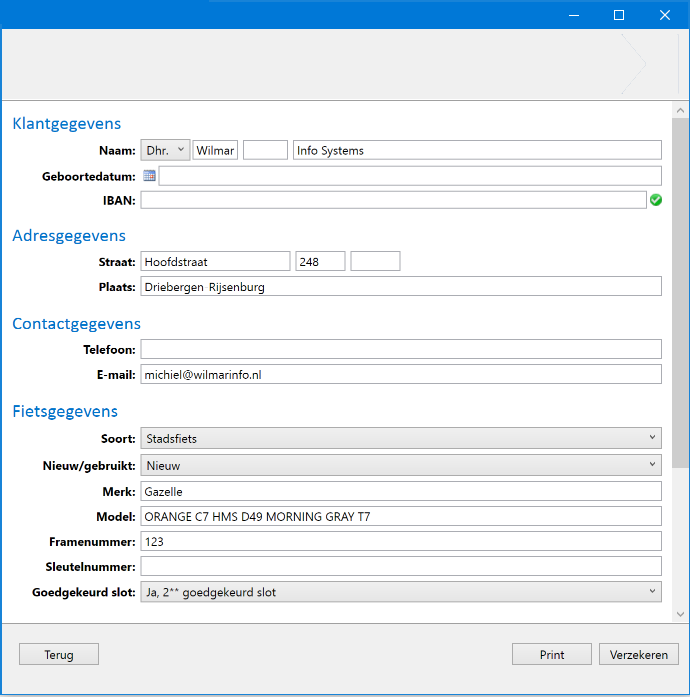Click the vertical scrollbar thumb

[x=680, y=292]
